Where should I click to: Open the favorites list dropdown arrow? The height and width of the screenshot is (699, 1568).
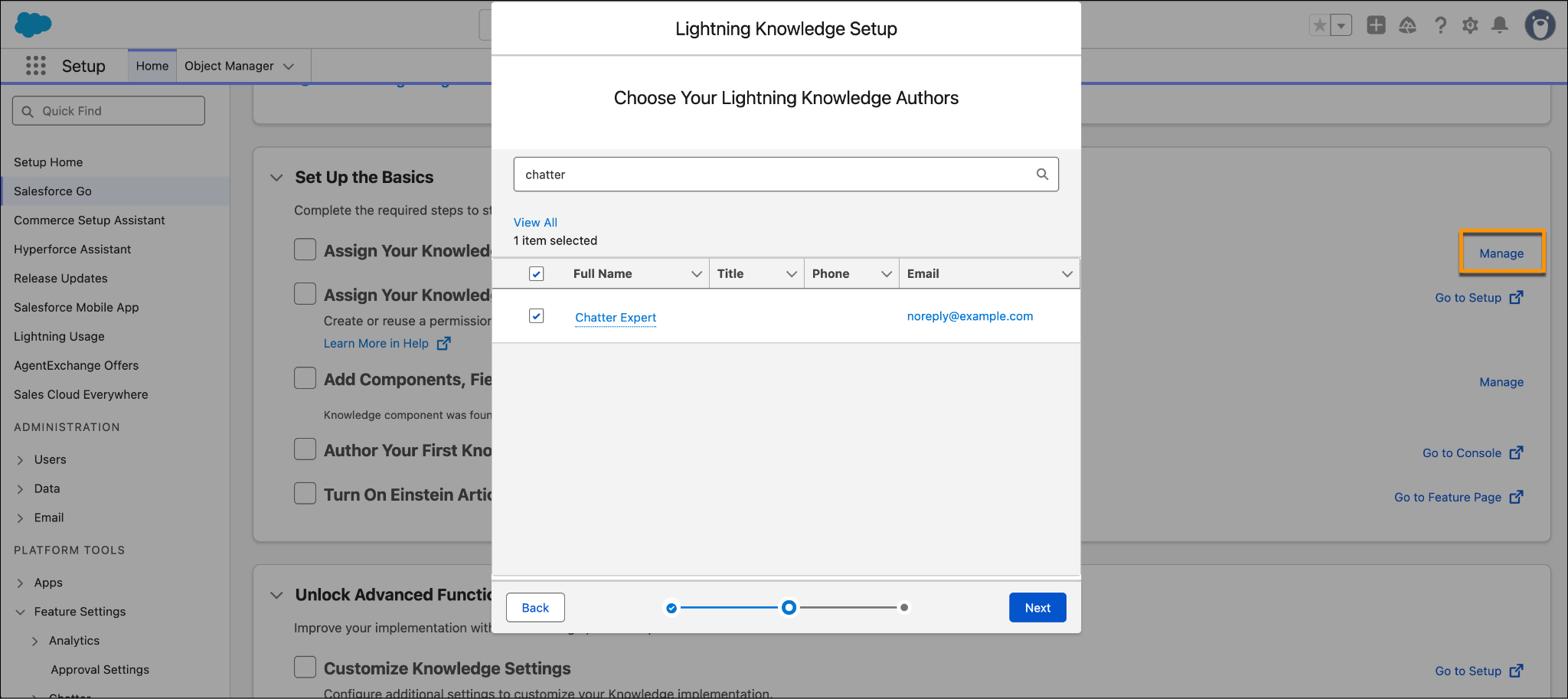coord(1341,25)
